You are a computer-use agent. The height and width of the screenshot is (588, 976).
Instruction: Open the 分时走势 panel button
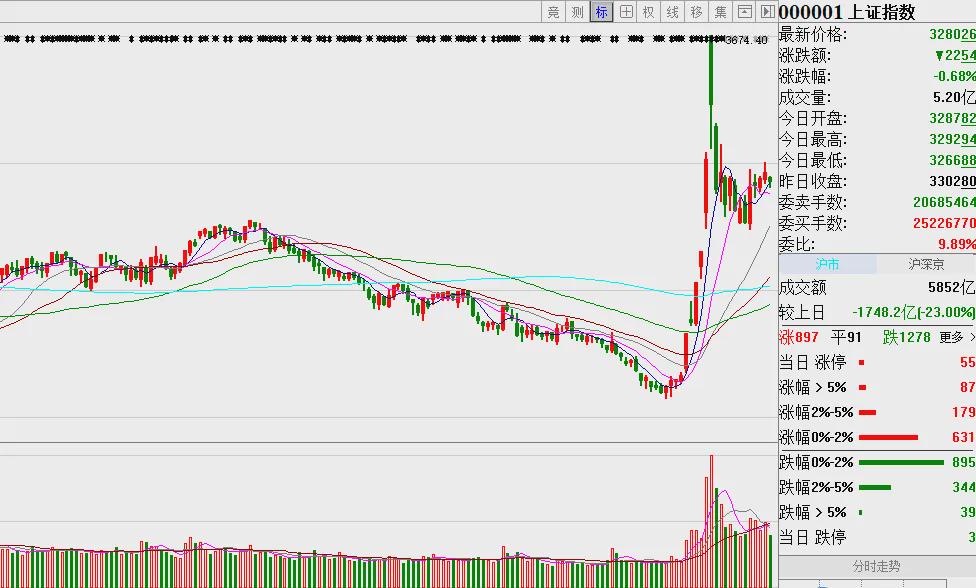click(877, 566)
